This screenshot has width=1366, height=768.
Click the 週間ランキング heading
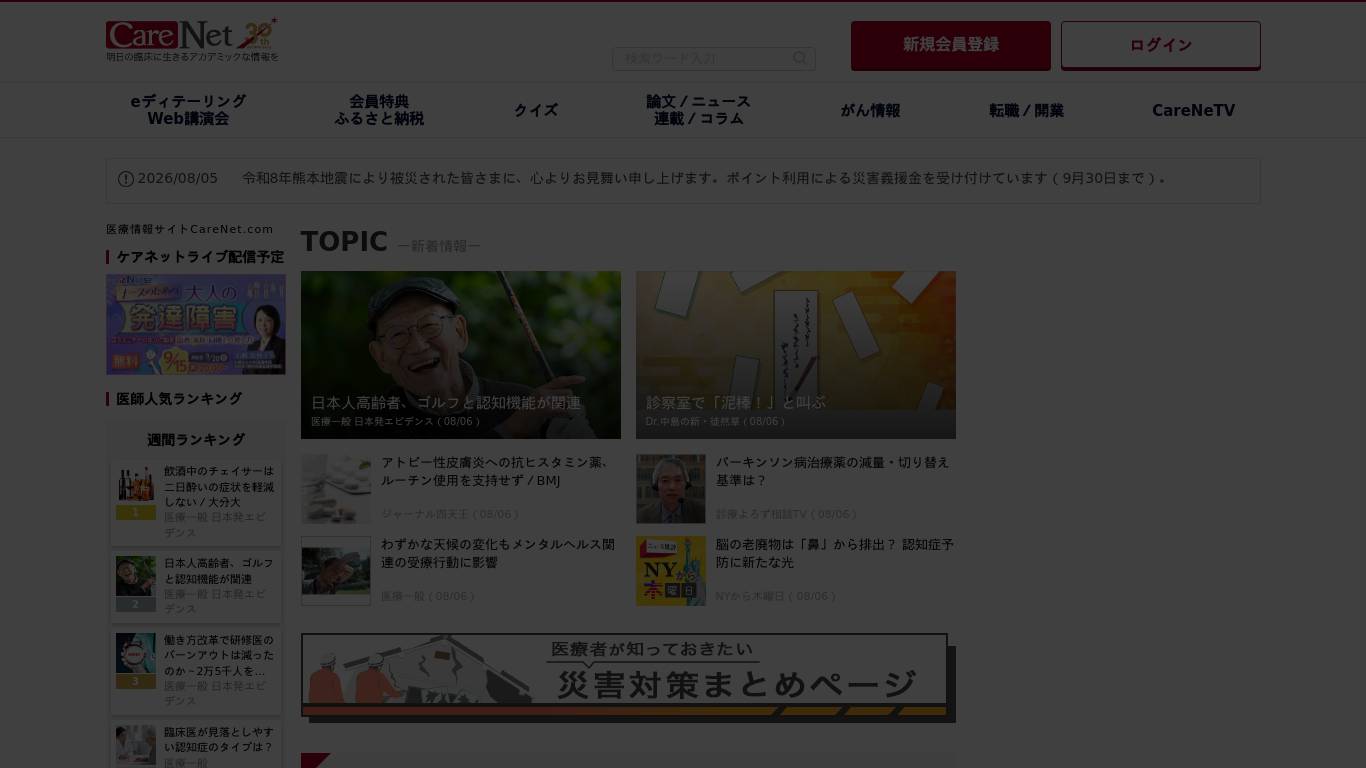(196, 440)
